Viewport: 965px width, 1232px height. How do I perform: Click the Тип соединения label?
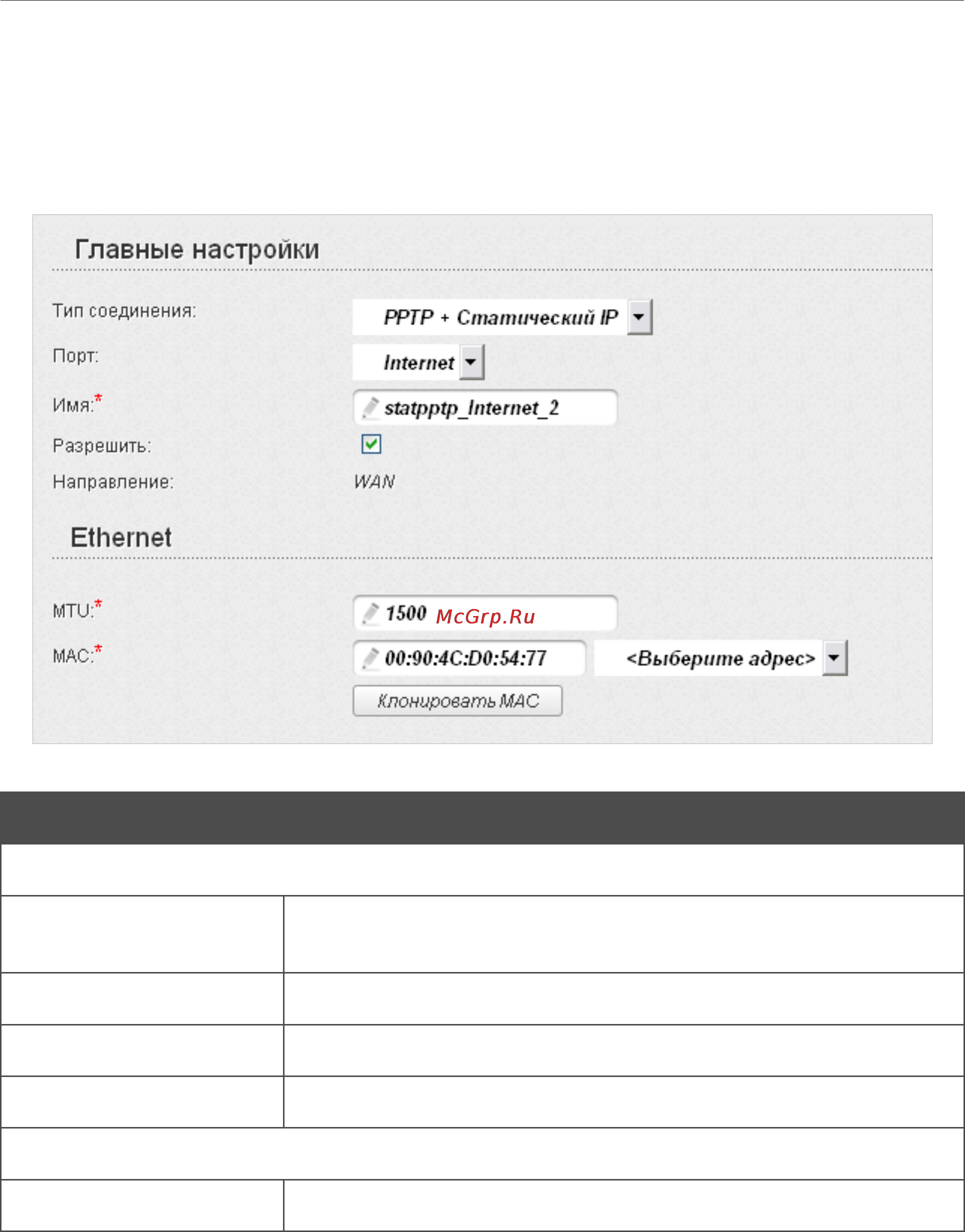[124, 310]
